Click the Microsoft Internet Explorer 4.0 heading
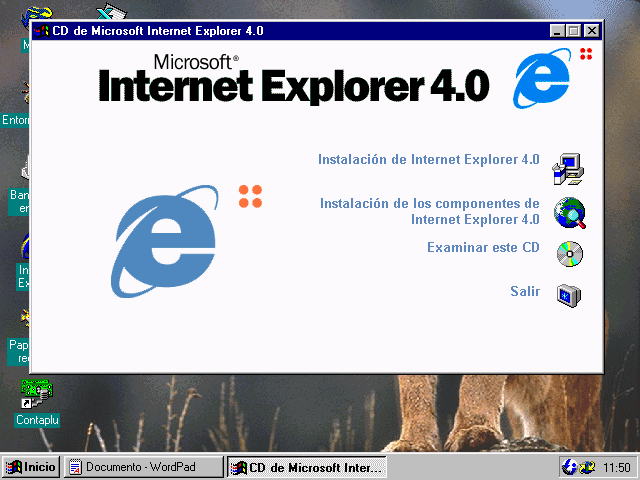The image size is (640, 480). [293, 79]
